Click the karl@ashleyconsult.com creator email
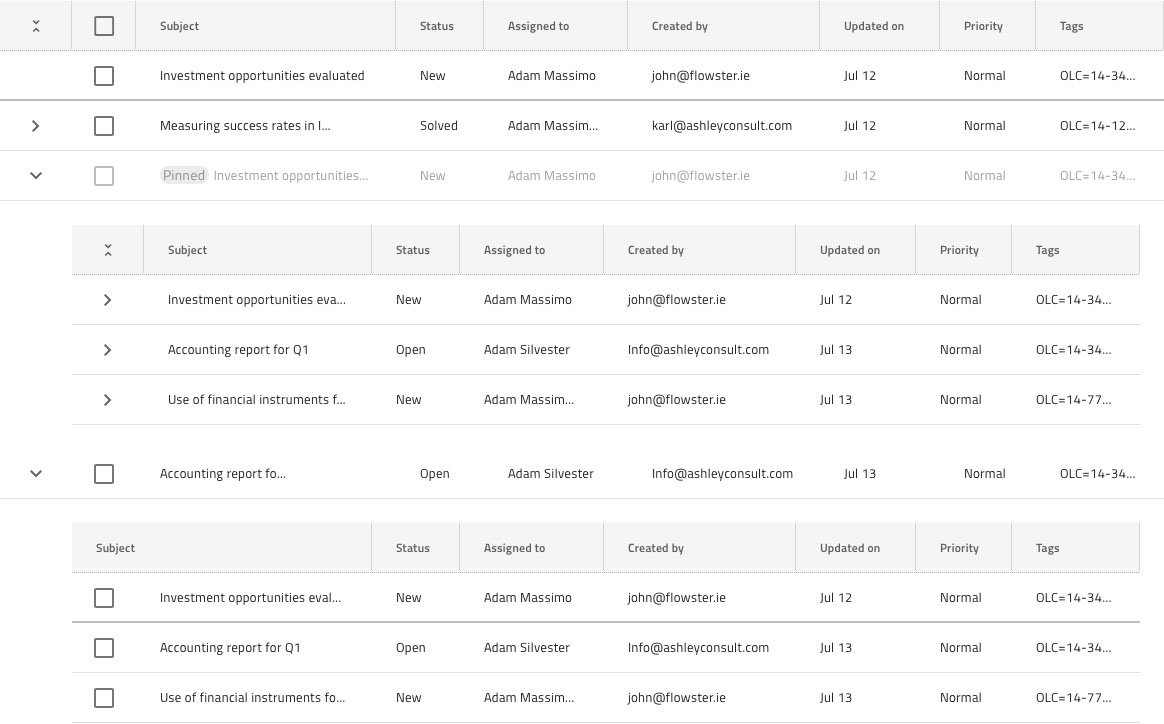This screenshot has height=724, width=1164. [722, 126]
